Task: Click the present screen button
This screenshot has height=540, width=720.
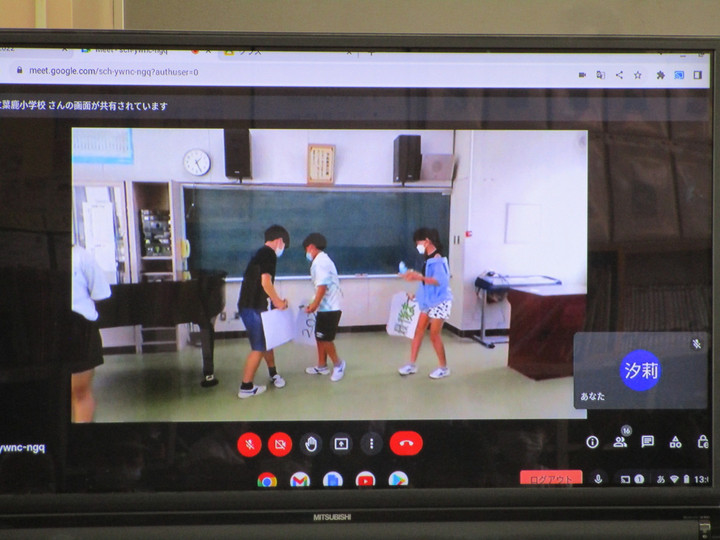Action: (341, 443)
